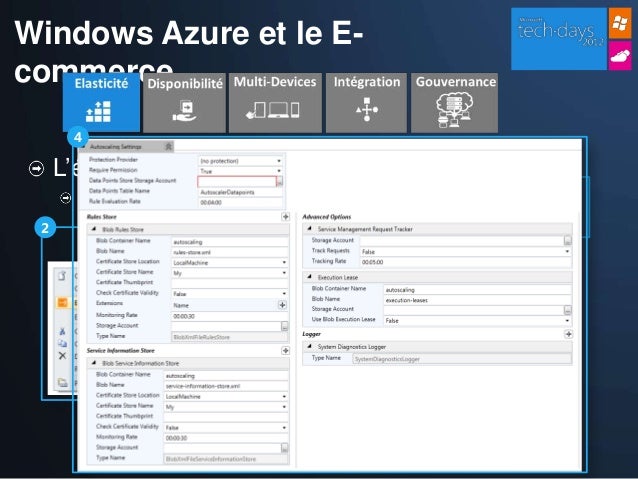Switch to the Multi-Devices tab
This screenshot has height=479, width=638.
275,103
